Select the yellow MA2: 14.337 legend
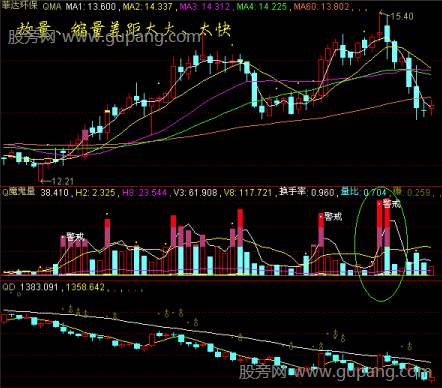Viewport: 442px width, 388px height. [x=148, y=7]
